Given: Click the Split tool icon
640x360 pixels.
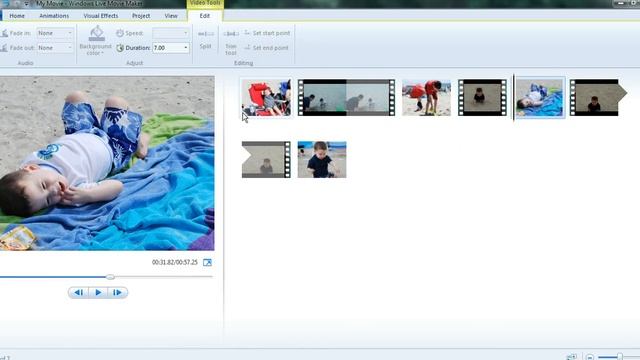Looking at the screenshot, I should [x=206, y=34].
